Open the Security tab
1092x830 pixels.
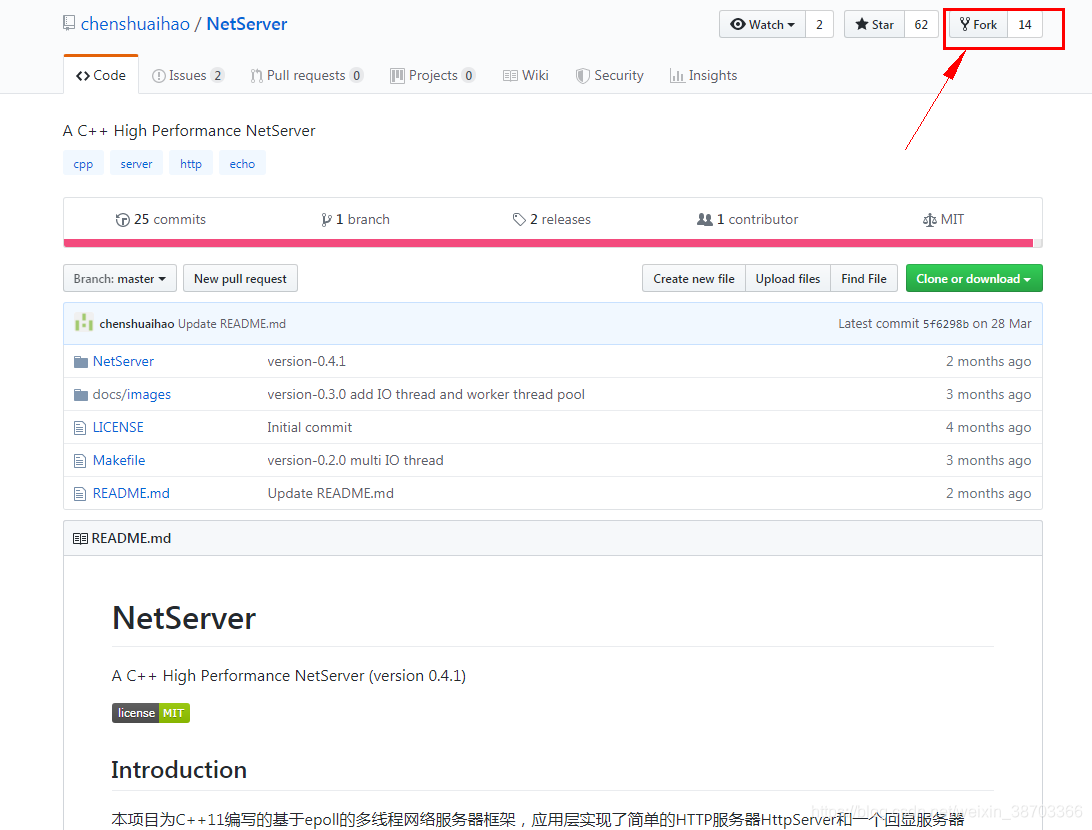click(x=609, y=75)
